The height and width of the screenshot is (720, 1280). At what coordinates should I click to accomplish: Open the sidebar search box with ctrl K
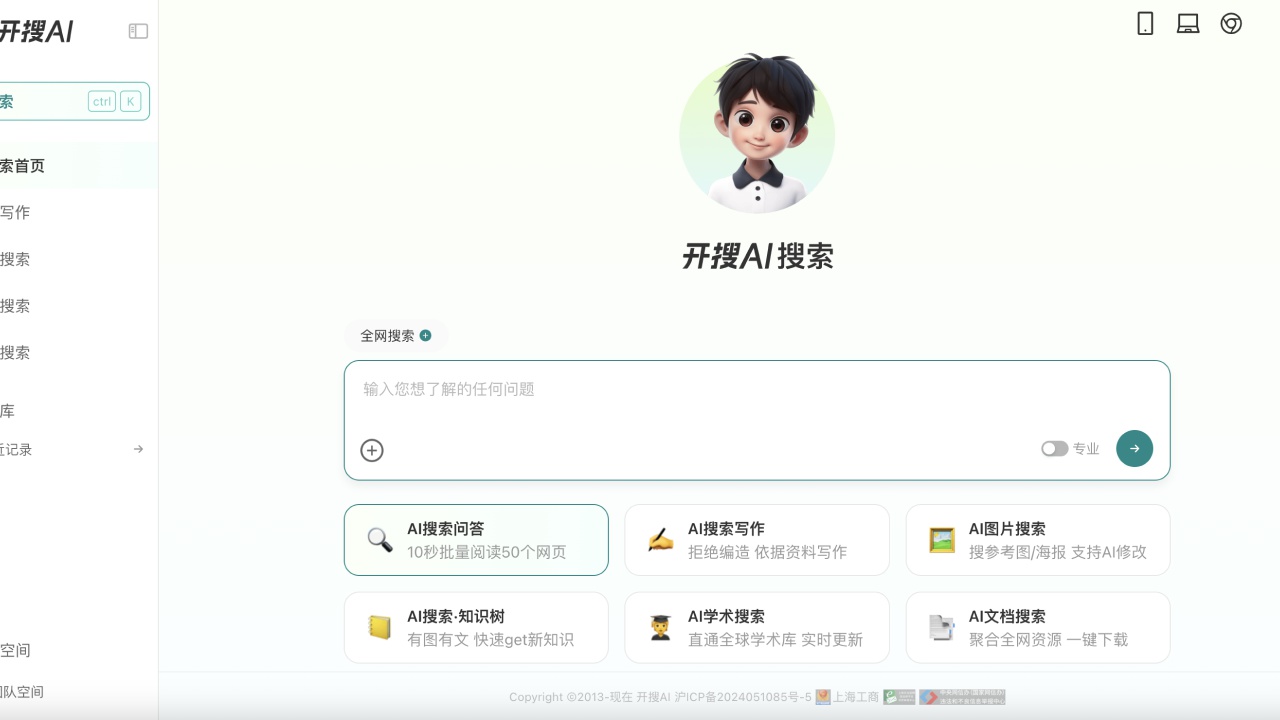[x=72, y=101]
